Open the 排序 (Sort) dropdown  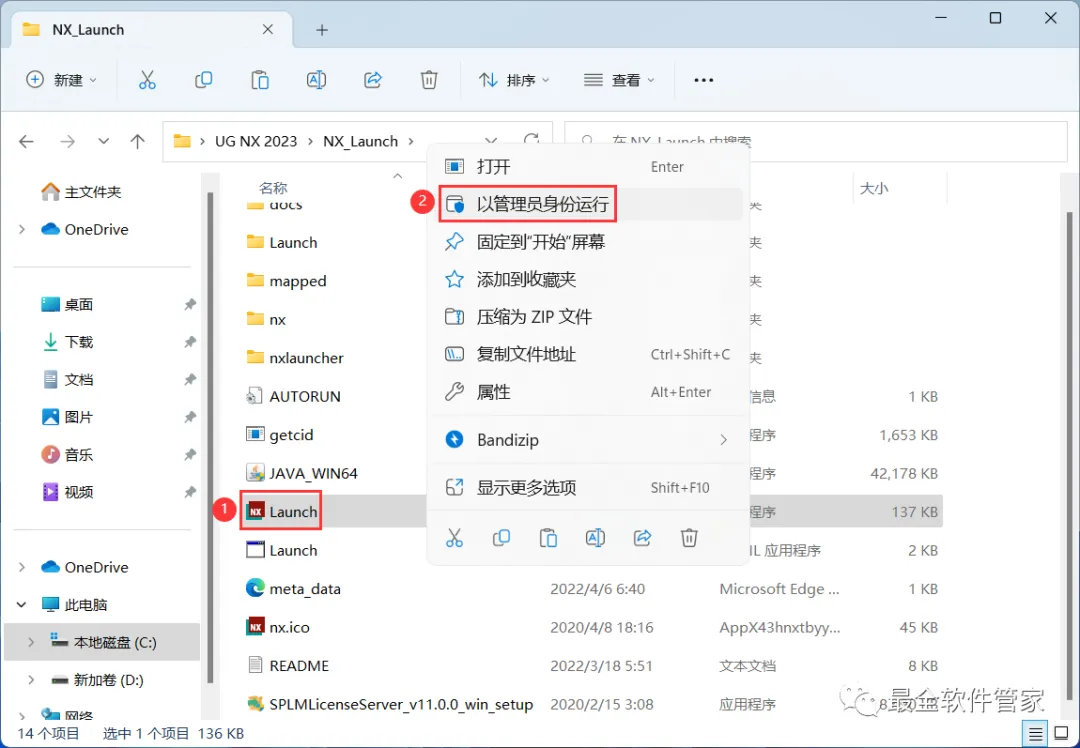pyautogui.click(x=515, y=80)
